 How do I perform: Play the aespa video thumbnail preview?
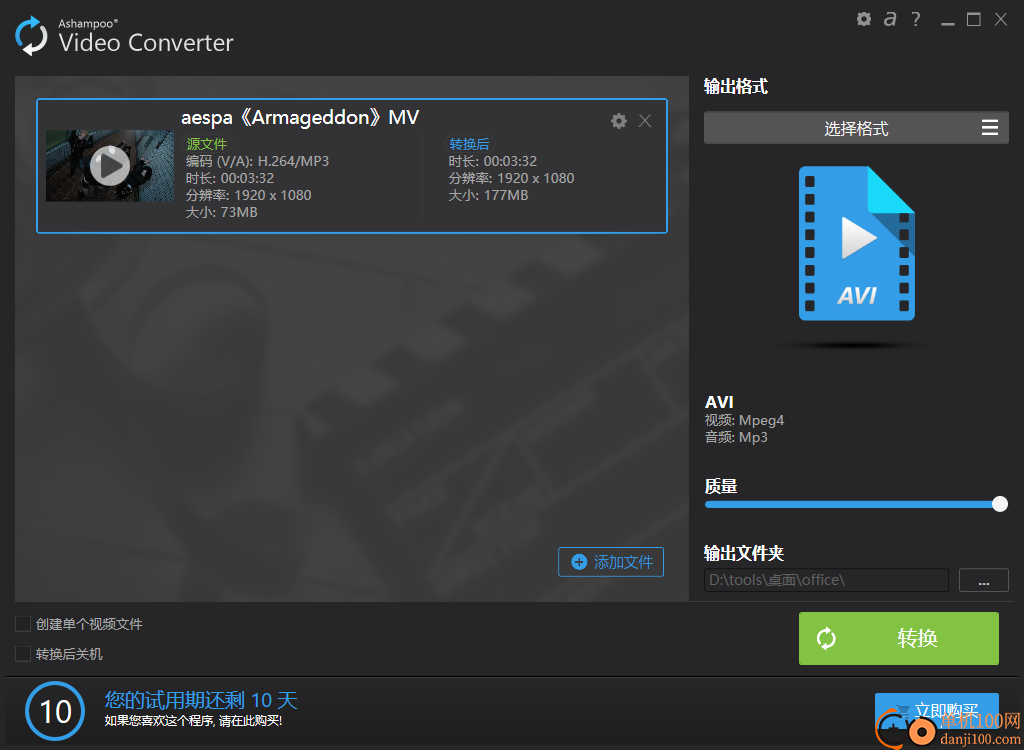(x=110, y=166)
